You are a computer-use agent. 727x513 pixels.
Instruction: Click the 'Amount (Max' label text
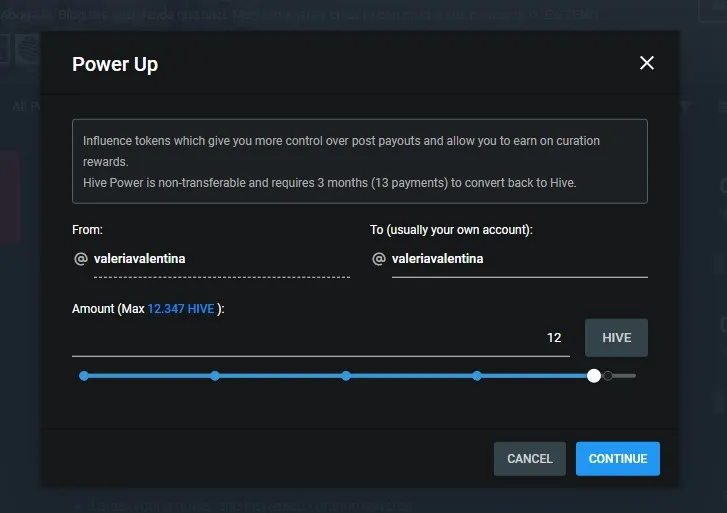click(x=108, y=309)
